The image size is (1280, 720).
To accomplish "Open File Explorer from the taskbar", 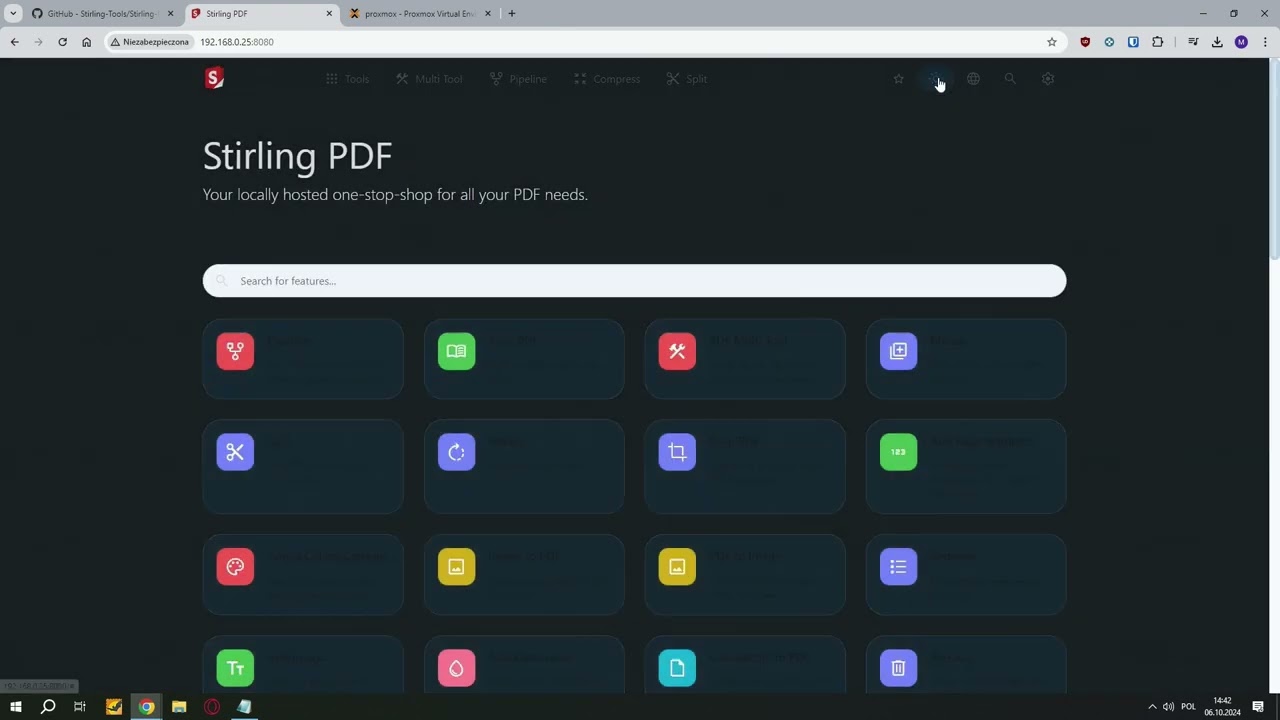I will [x=179, y=707].
